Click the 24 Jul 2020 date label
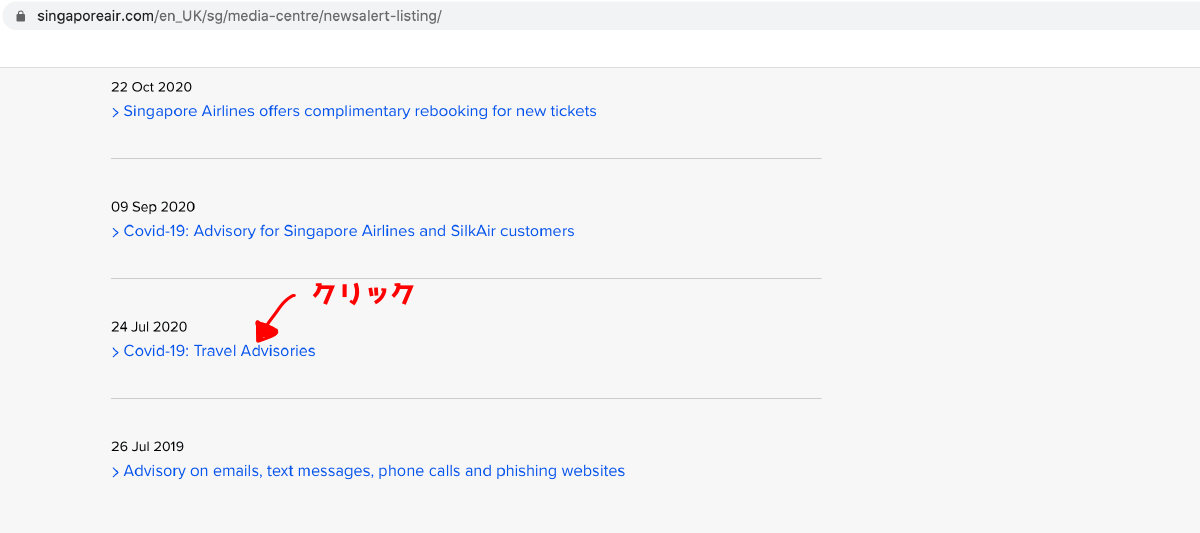Screen dimensions: 1200x533 point(149,327)
